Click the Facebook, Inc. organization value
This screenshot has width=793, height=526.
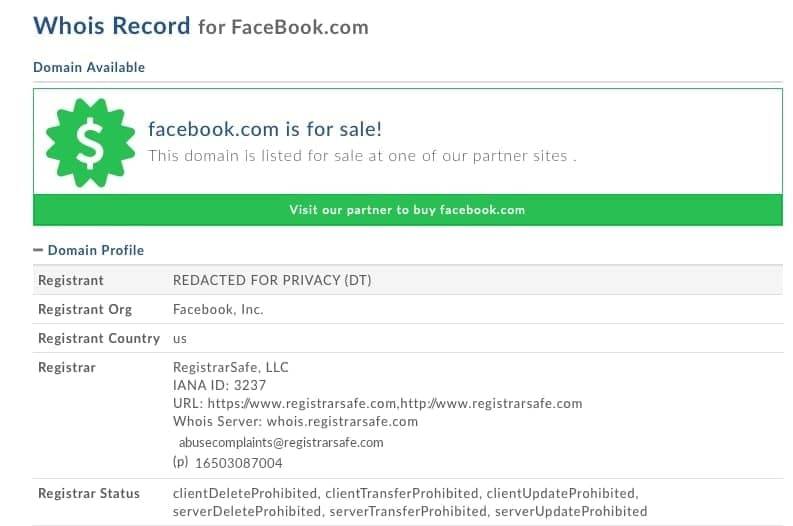(218, 310)
